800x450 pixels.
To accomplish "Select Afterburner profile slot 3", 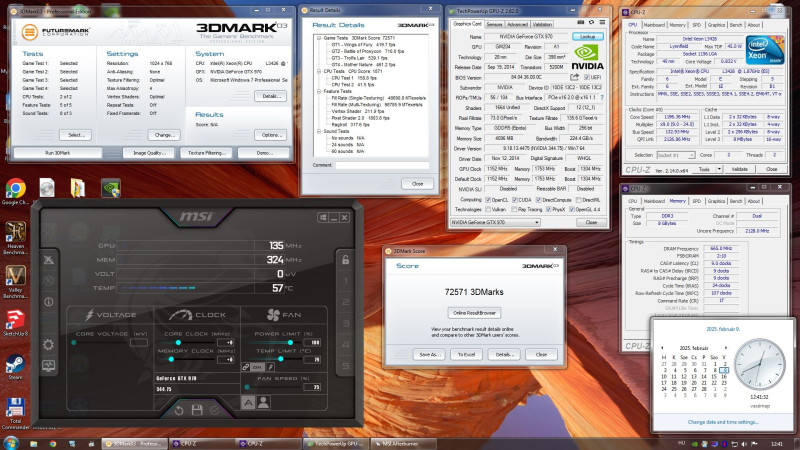I will coord(345,323).
